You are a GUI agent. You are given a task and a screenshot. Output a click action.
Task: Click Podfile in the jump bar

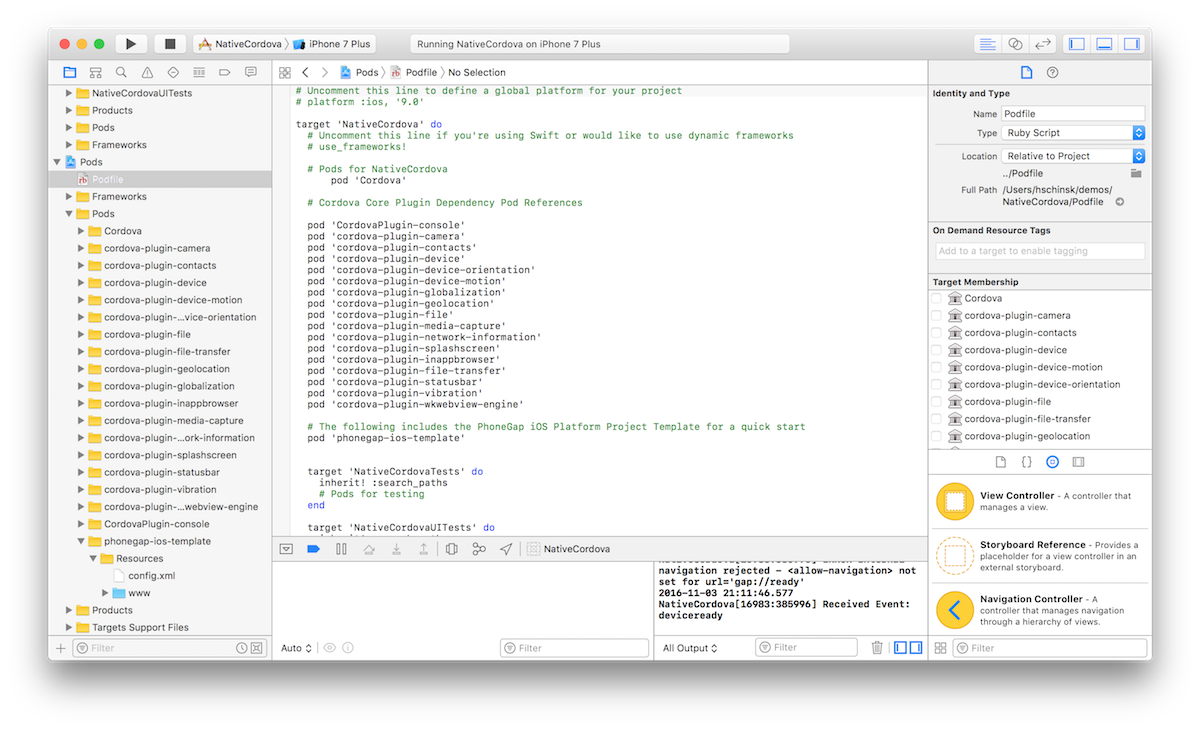click(x=414, y=72)
